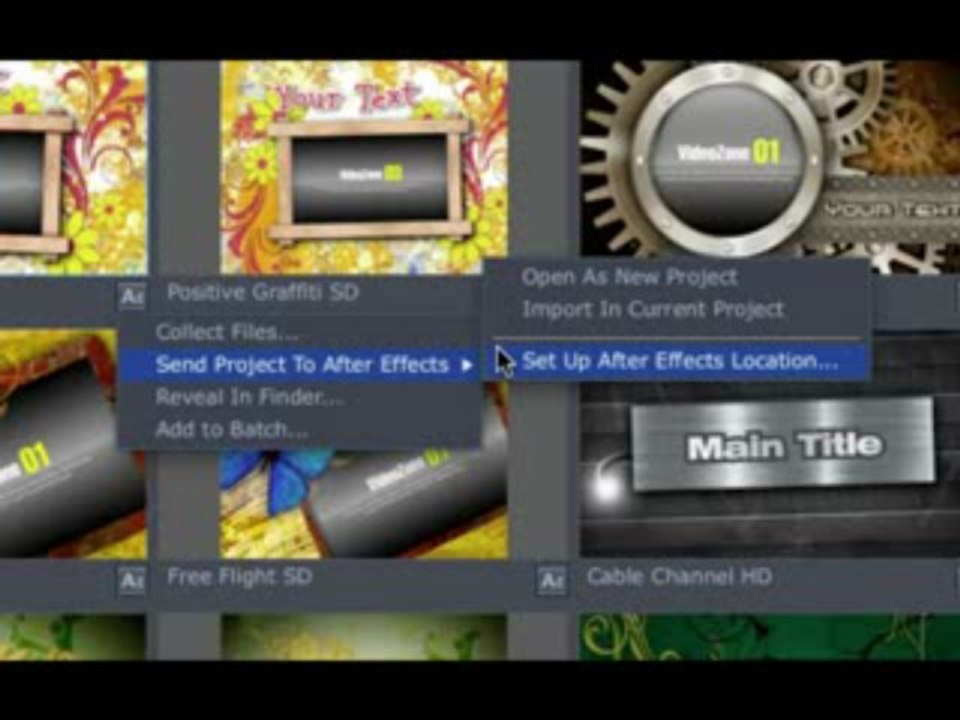Select the Free Flight SD title
The height and width of the screenshot is (720, 960).
point(239,577)
